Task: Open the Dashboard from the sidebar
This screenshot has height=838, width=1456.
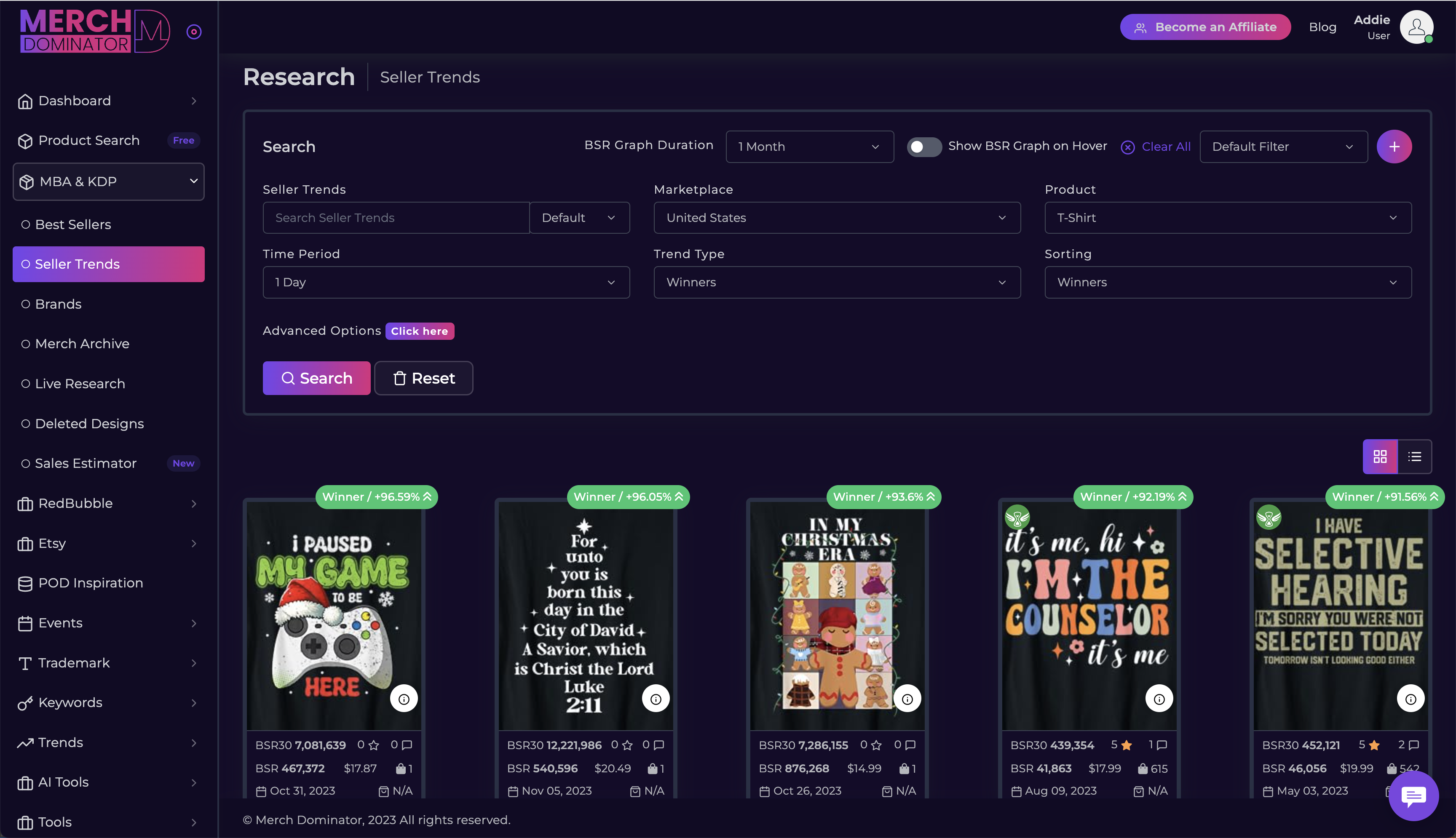Action: pos(74,100)
